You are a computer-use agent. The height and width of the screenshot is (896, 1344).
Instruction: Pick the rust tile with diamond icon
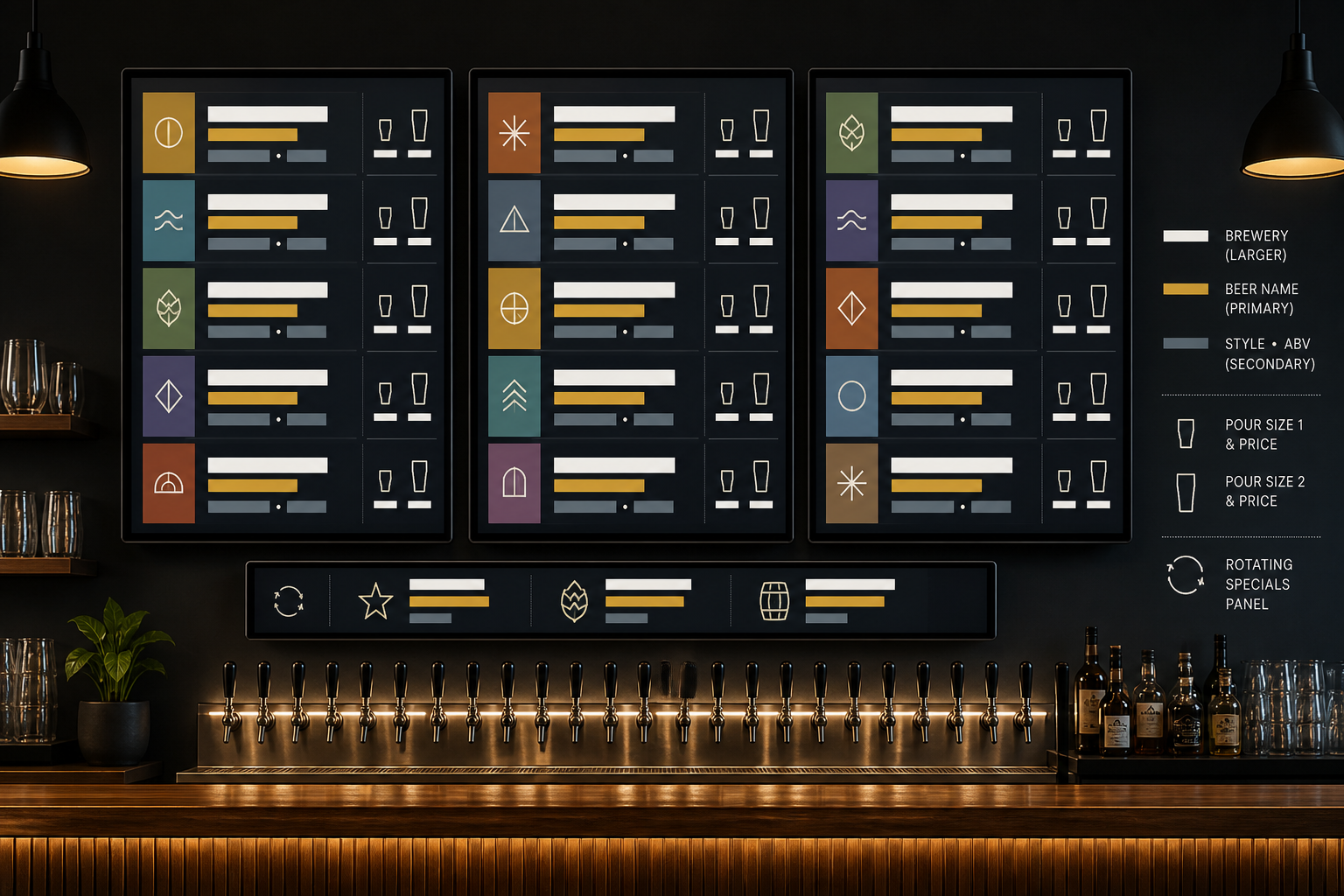(x=851, y=308)
